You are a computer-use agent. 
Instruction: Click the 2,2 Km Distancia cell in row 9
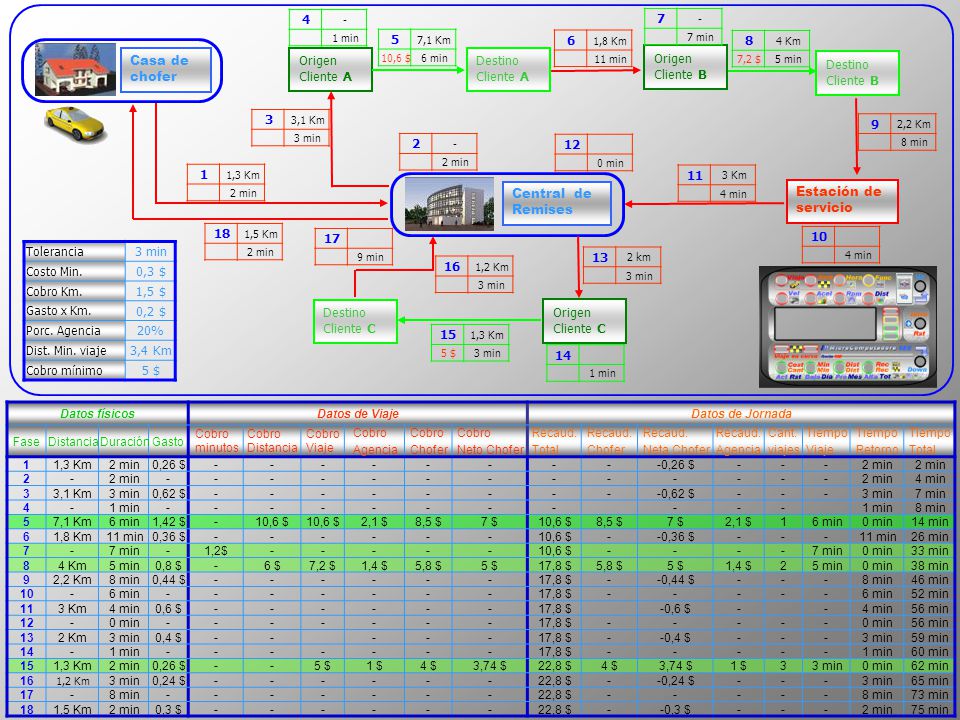coord(72,580)
